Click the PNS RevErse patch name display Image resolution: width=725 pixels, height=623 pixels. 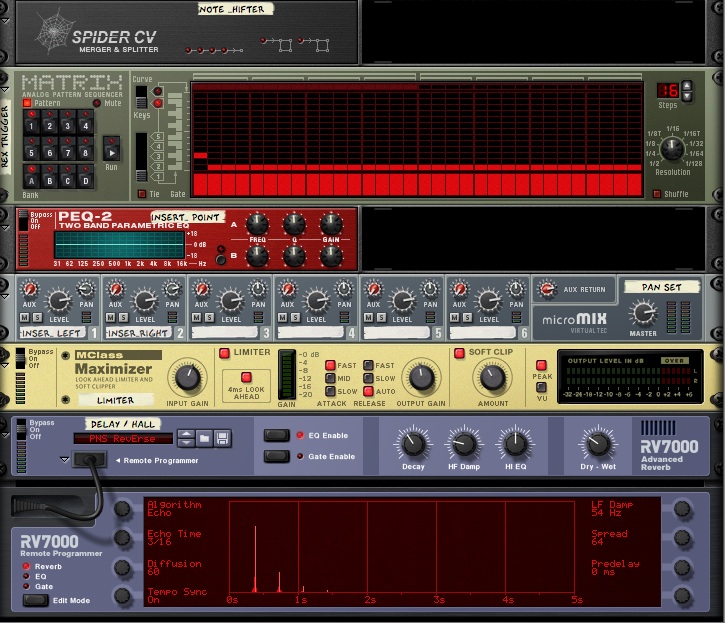pos(123,438)
